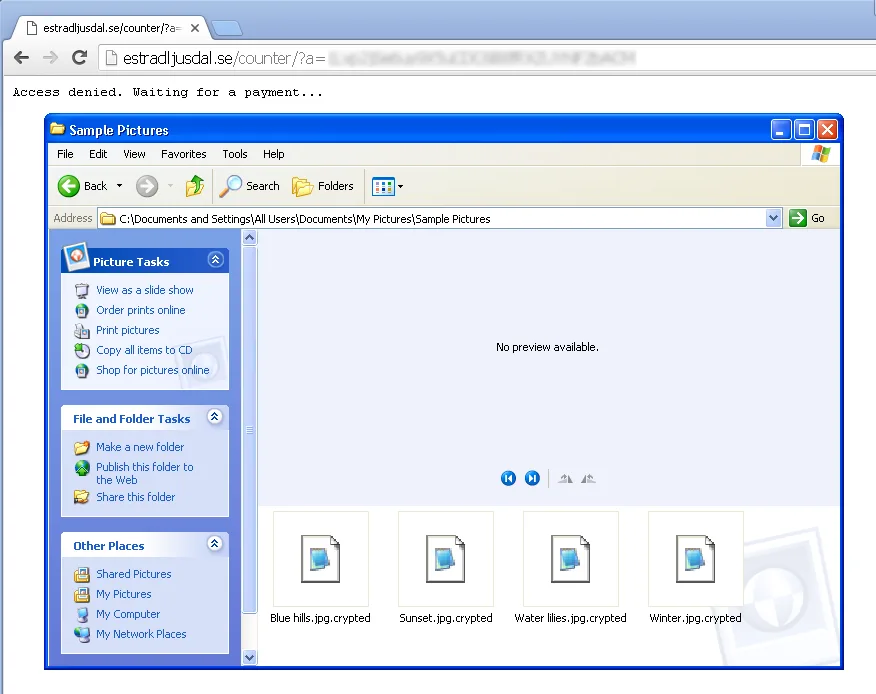Collapse the Other Places panel

pyautogui.click(x=215, y=544)
